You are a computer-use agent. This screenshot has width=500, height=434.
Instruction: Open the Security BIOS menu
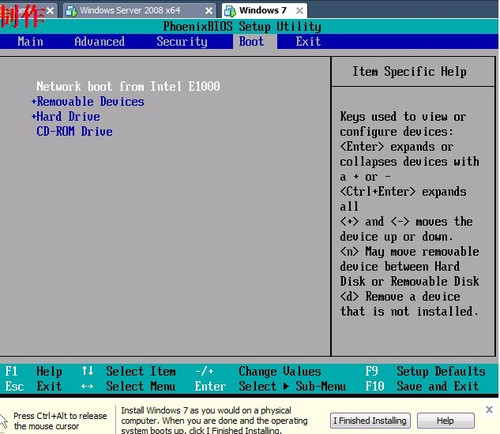[x=182, y=42]
